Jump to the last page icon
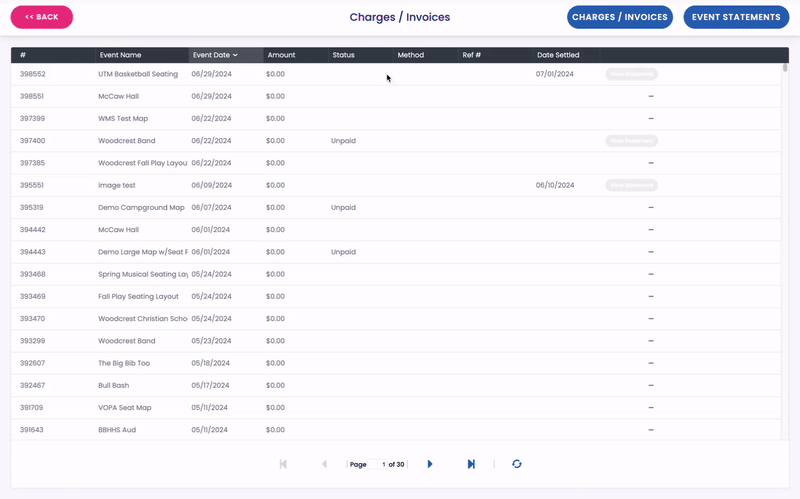Screen dimensions: 800x499 tap(471, 464)
